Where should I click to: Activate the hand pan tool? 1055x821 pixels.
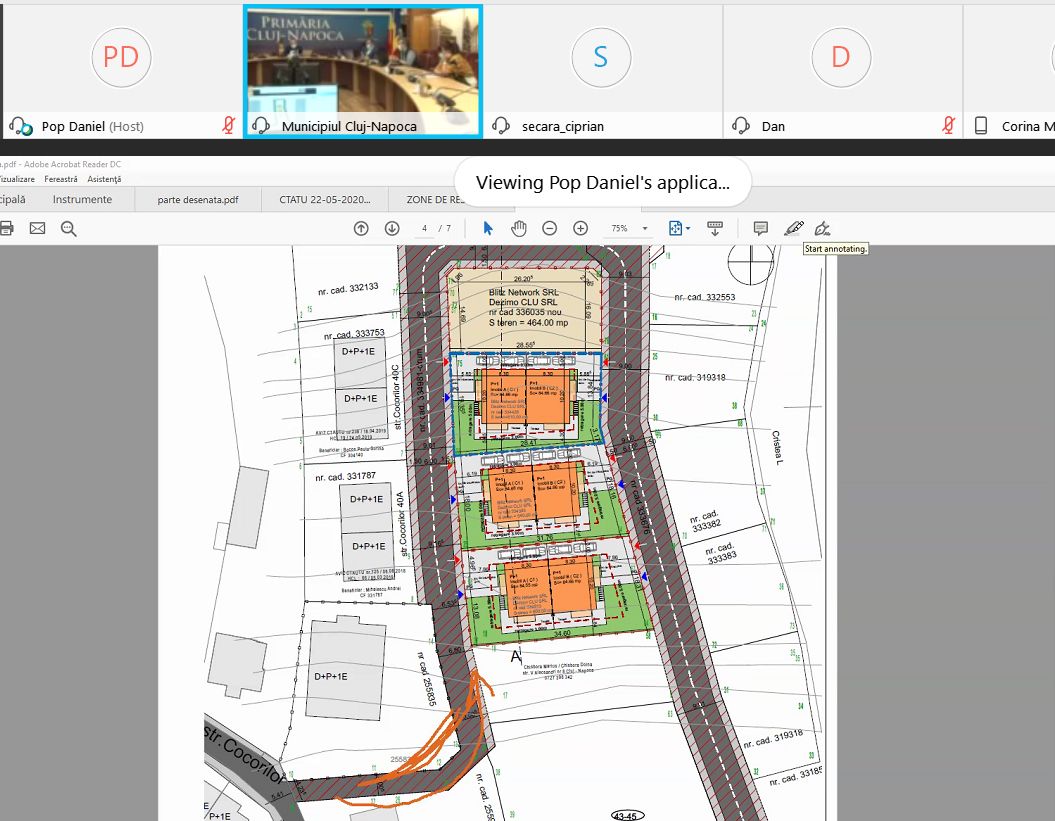518,228
